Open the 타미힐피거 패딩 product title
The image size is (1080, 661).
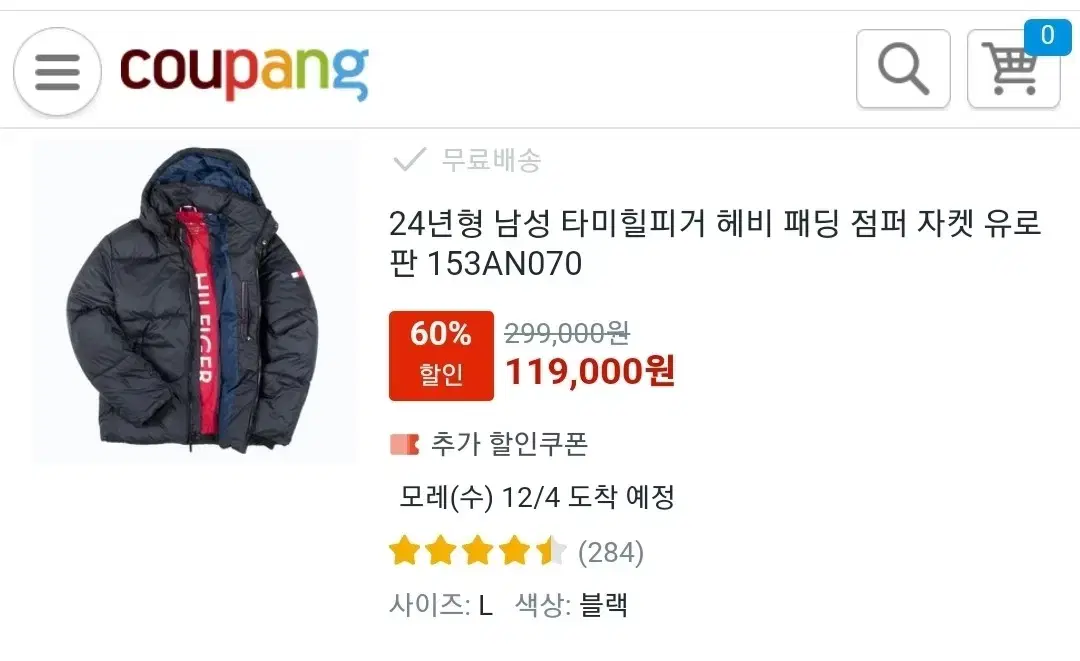(x=715, y=243)
